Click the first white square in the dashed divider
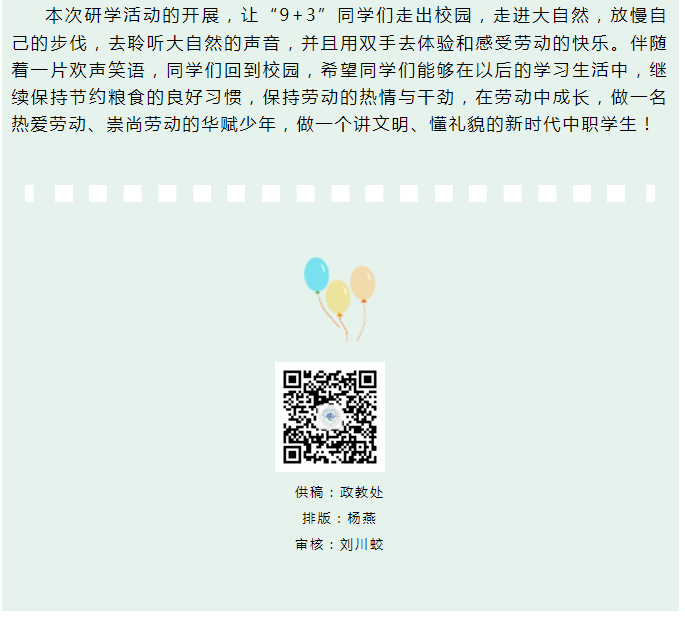 29,195
